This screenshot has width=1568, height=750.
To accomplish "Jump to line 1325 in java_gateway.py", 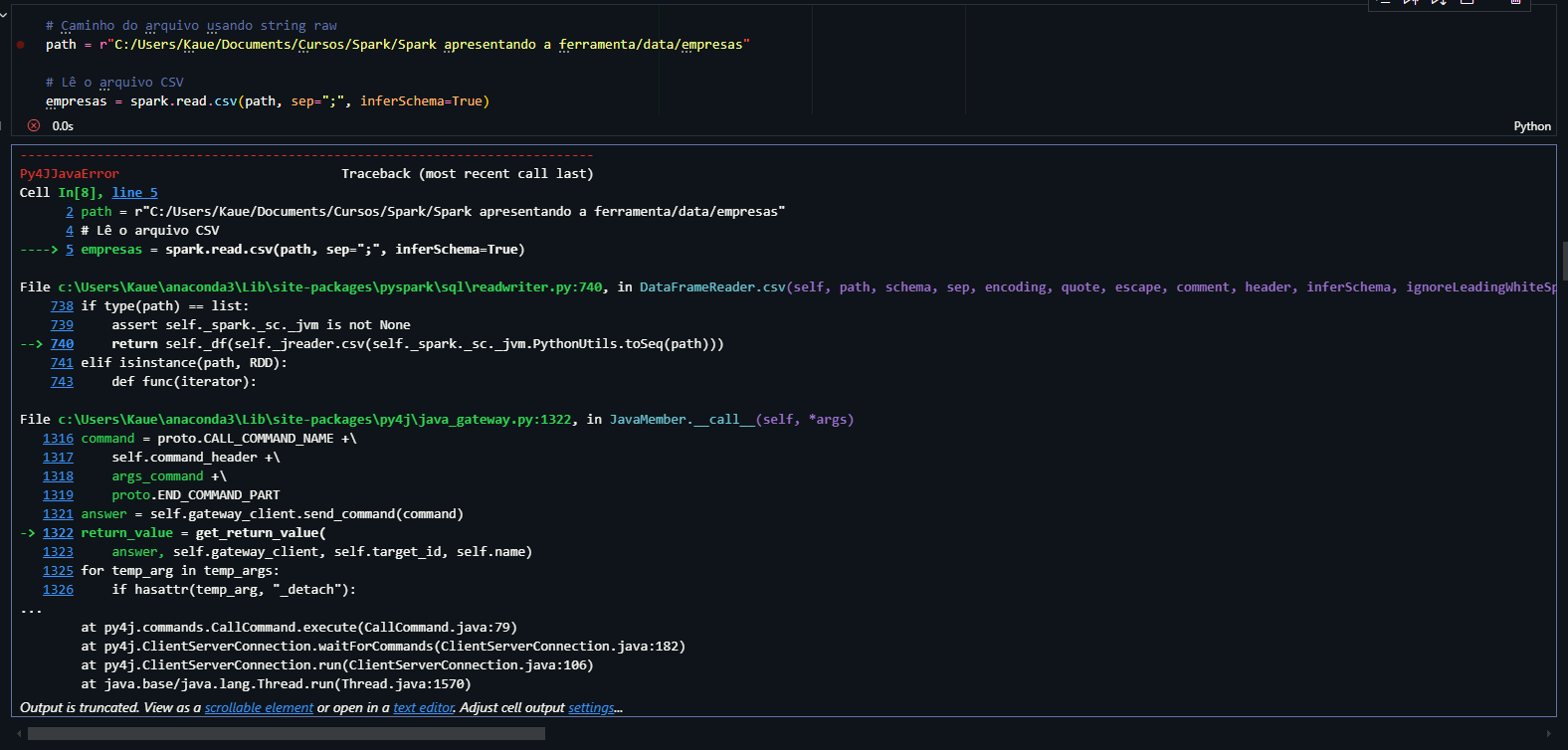I will coord(58,571).
